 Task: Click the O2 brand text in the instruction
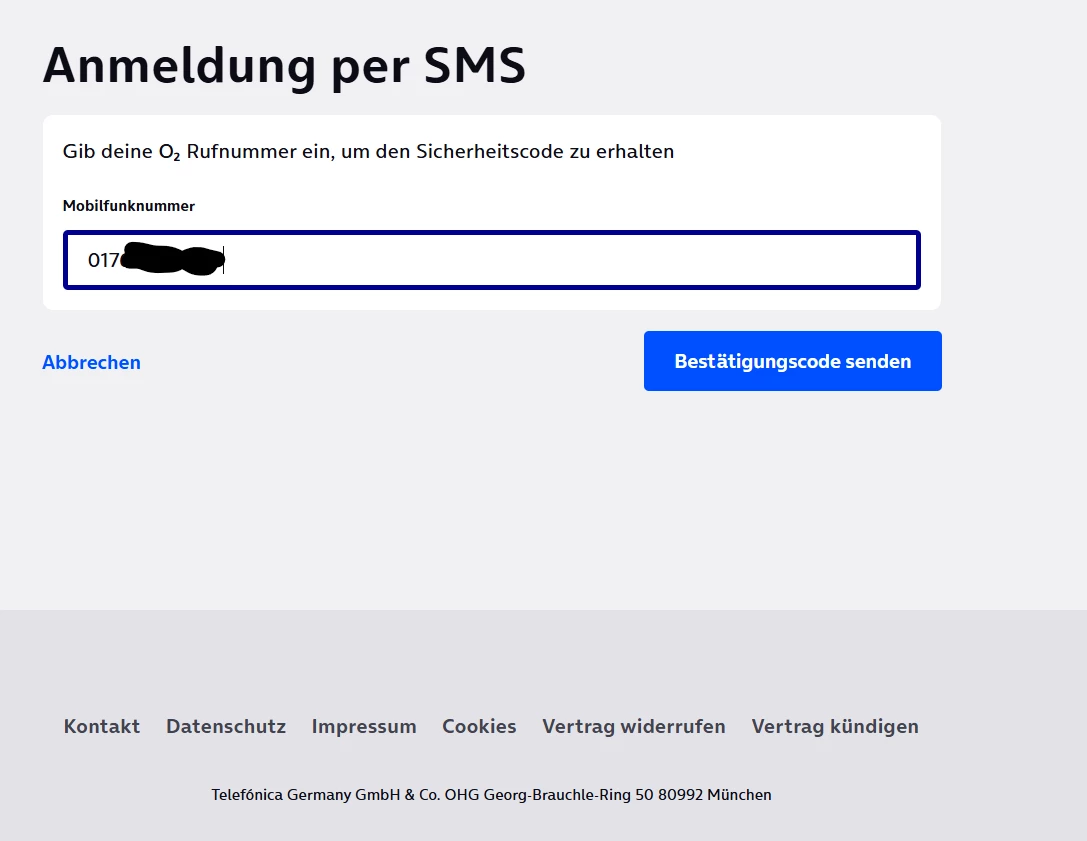point(170,152)
